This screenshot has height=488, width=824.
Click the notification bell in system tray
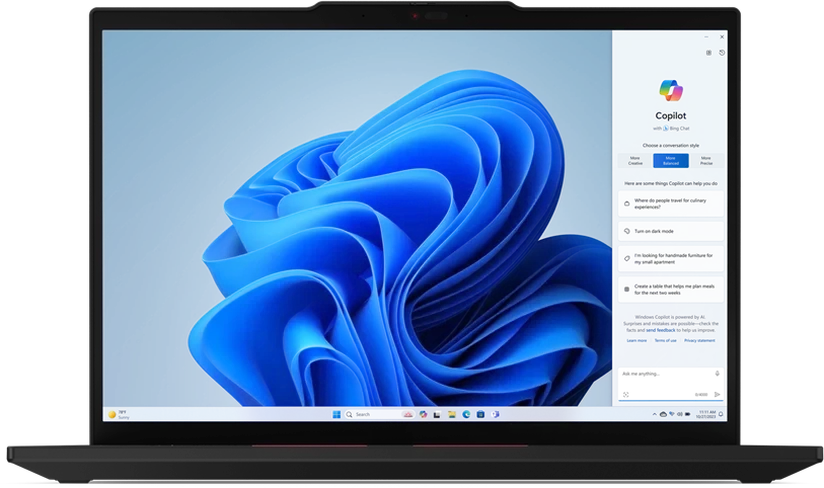(721, 414)
